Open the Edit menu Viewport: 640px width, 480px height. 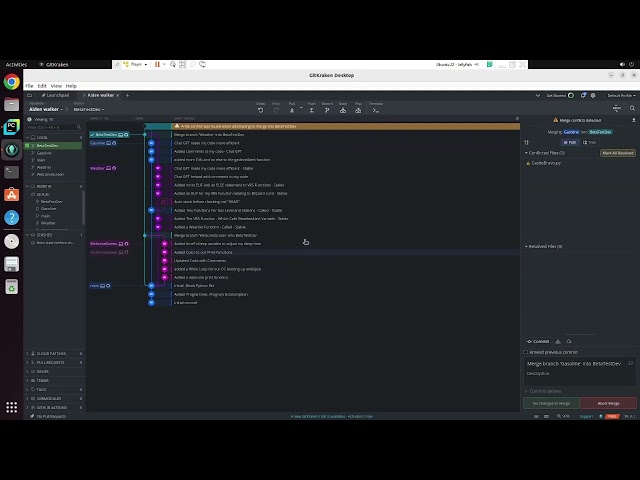point(42,86)
